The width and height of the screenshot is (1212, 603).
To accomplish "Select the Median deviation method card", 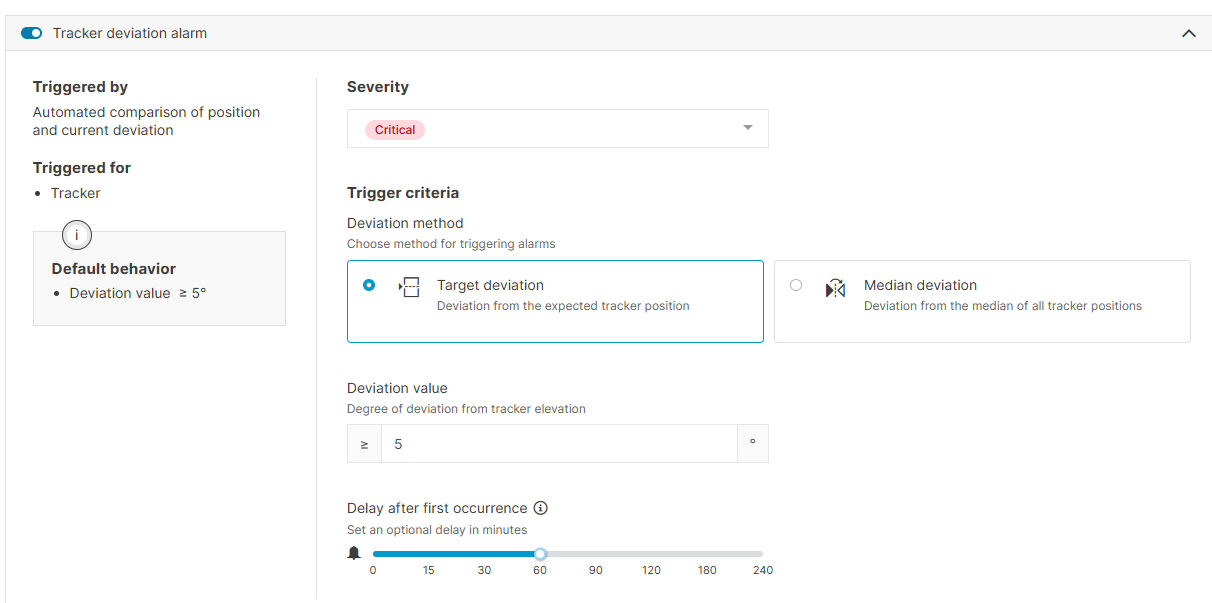I will click(x=981, y=301).
